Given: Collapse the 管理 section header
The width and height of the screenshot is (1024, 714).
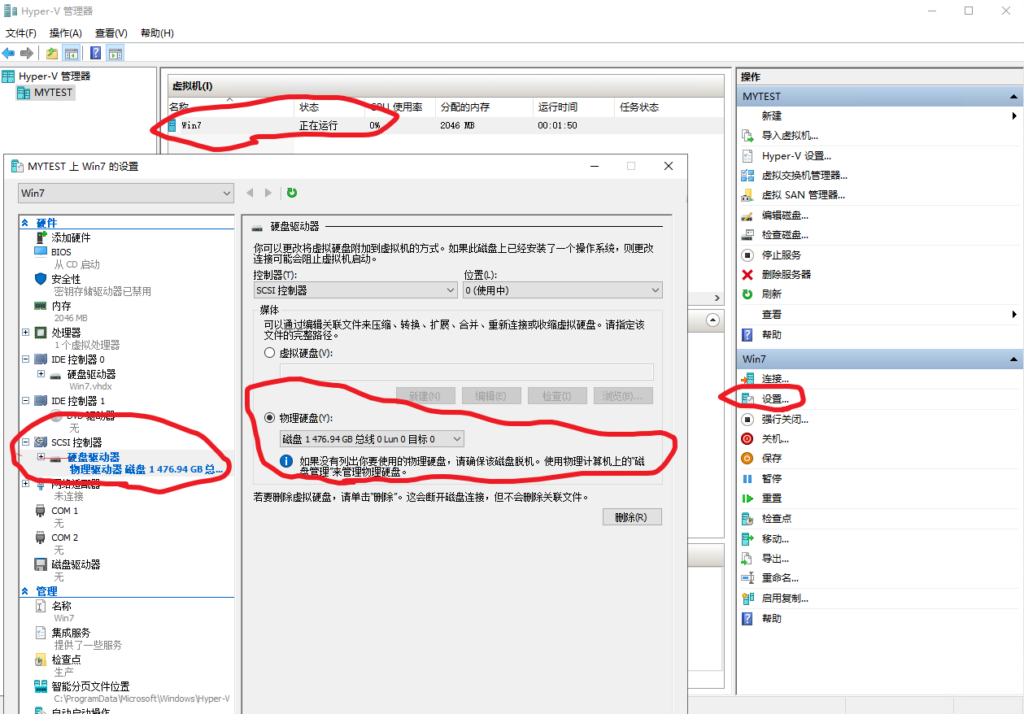Looking at the screenshot, I should (25, 591).
